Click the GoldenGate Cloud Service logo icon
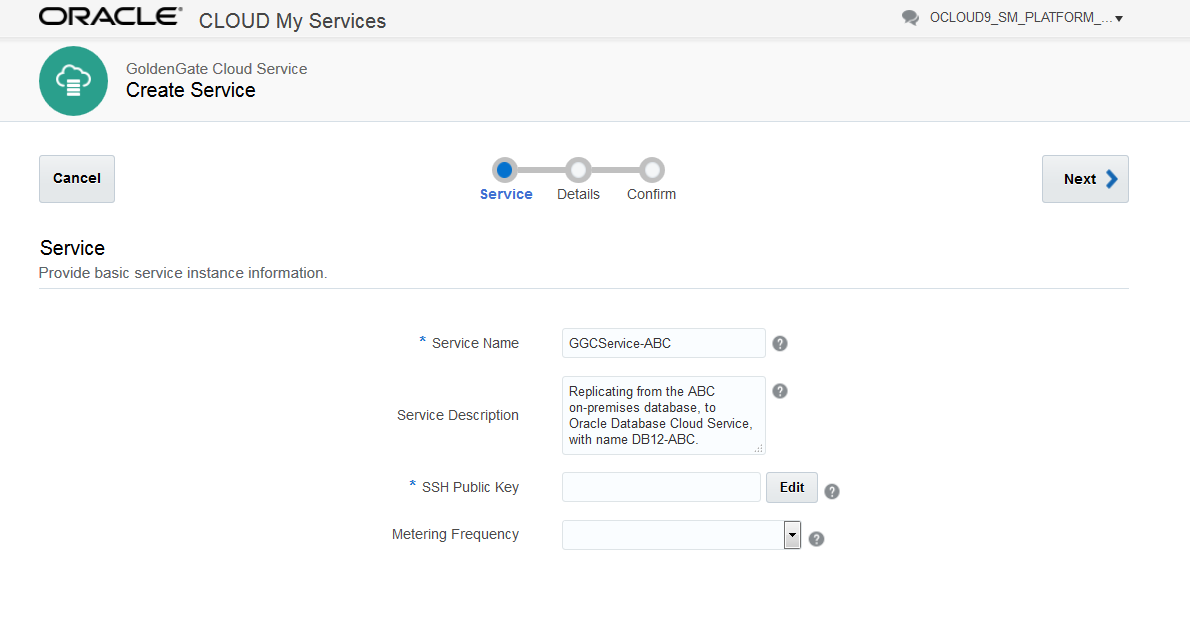 (73, 81)
